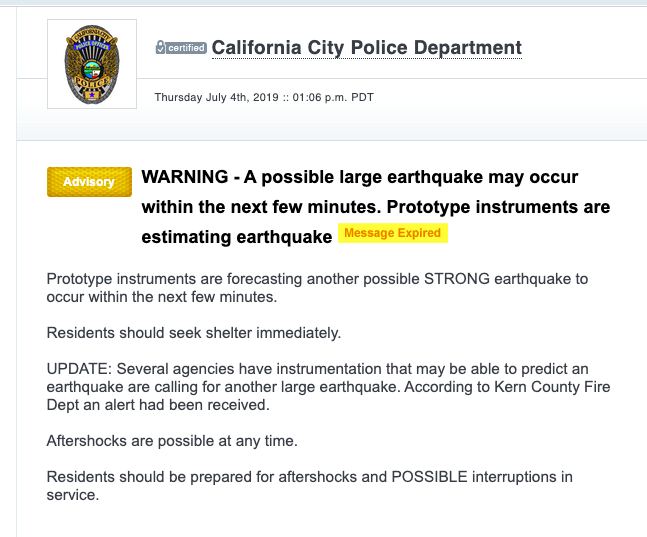Click the Message Expired label
This screenshot has width=647, height=537.
click(392, 234)
